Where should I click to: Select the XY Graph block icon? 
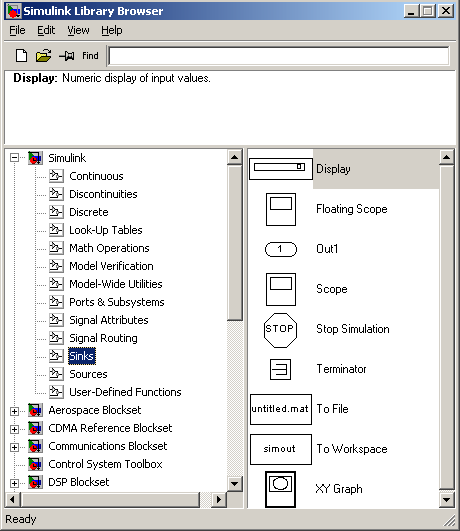click(280, 489)
